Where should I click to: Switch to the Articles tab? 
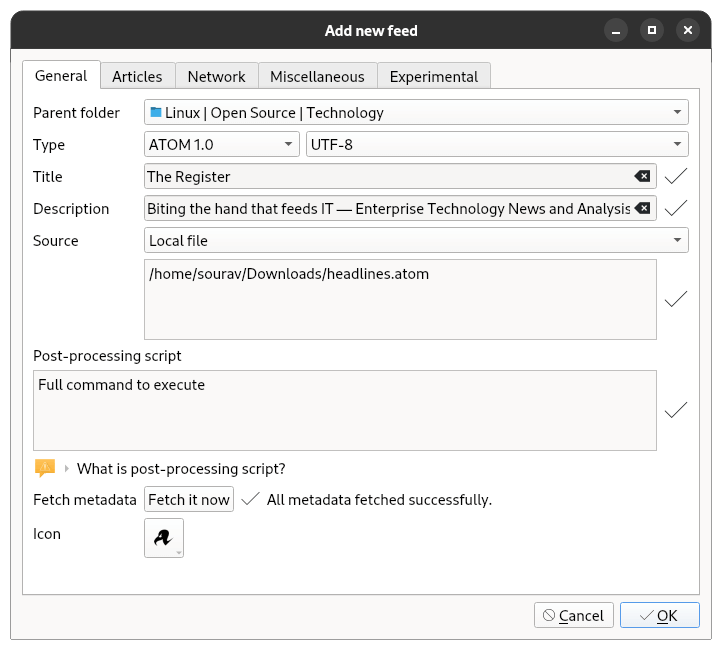pos(137,77)
